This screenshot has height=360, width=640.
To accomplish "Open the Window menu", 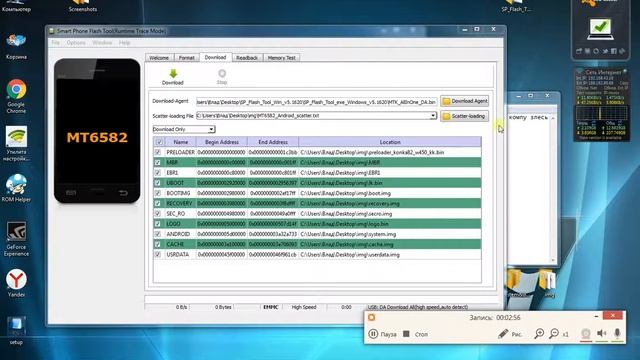I will point(102,43).
